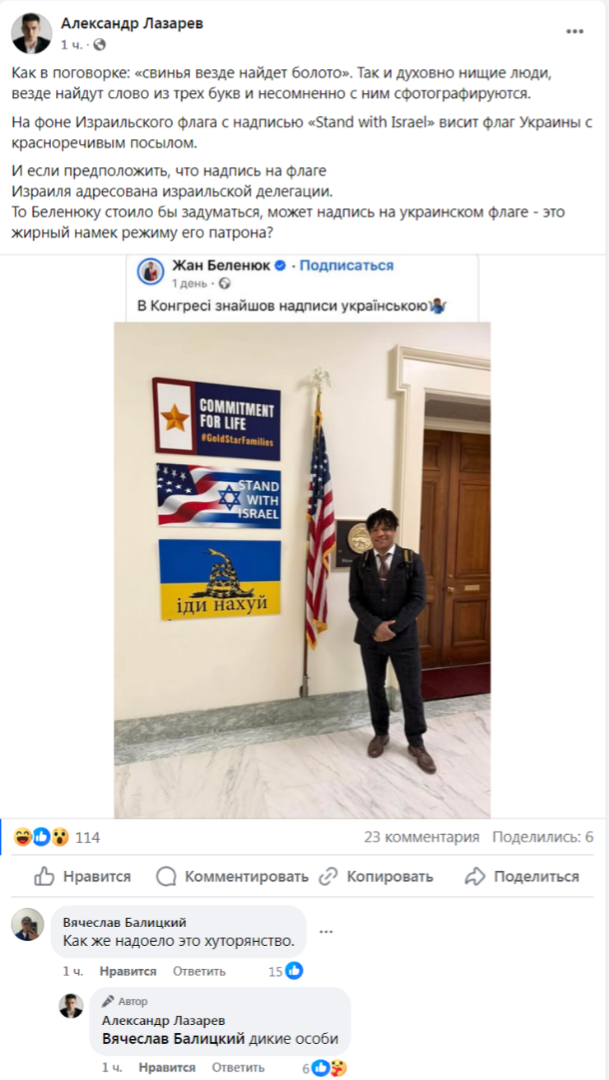Open the post options three-dot menu

click(x=575, y=32)
